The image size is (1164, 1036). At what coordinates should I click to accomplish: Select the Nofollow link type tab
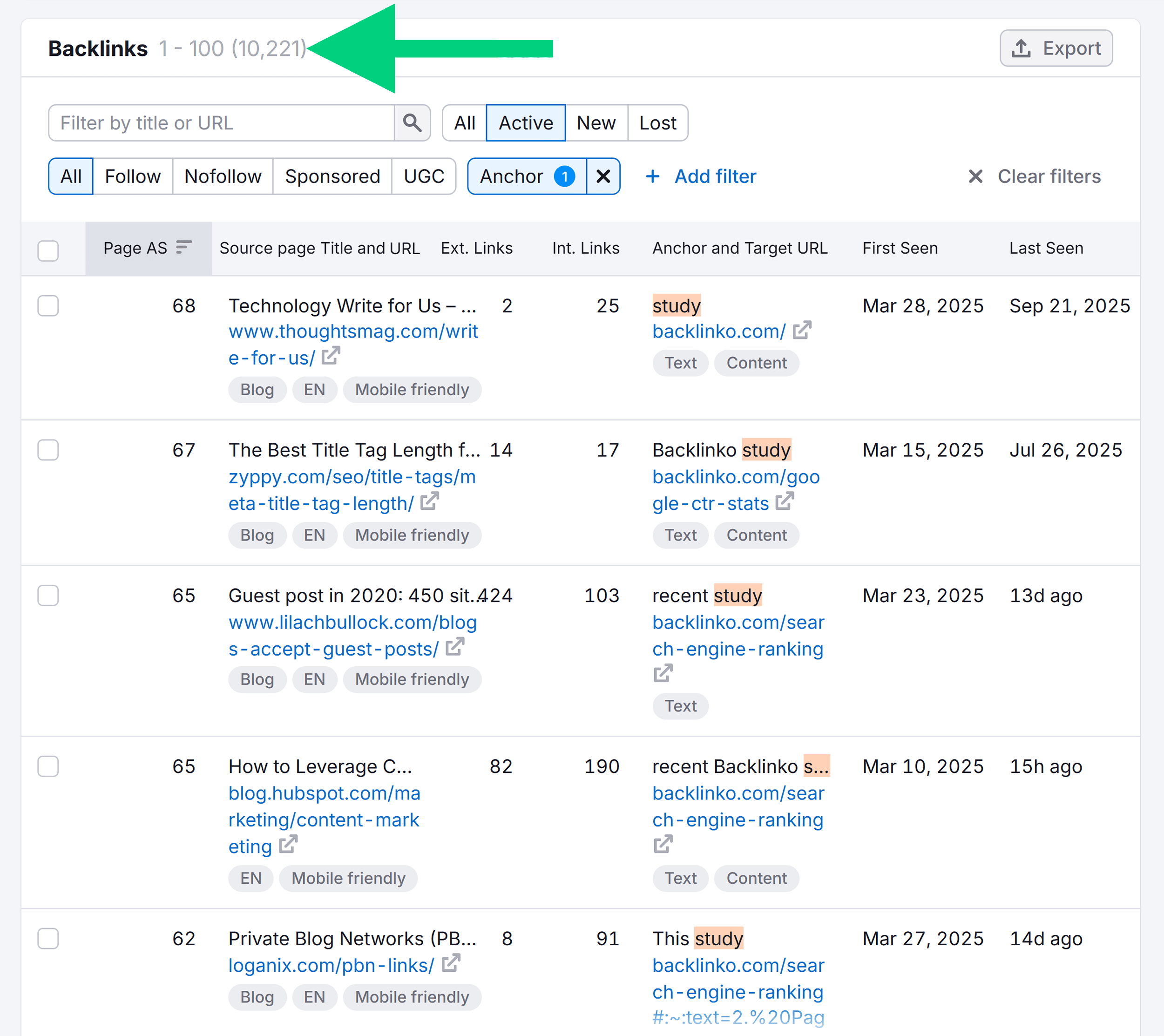(x=223, y=176)
